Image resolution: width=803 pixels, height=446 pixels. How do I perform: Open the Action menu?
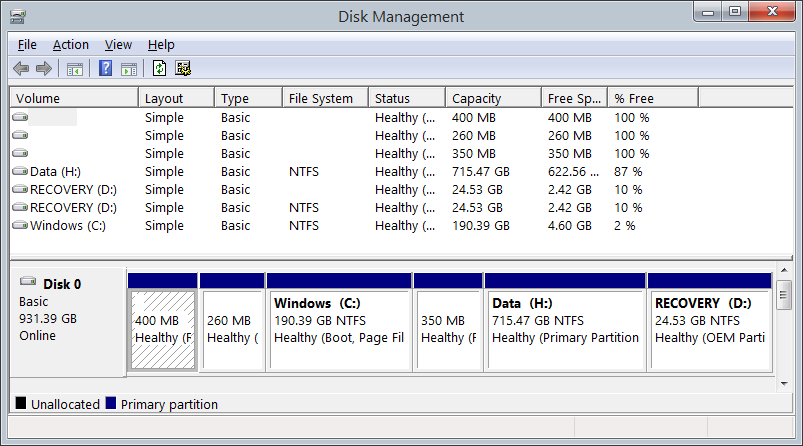pyautogui.click(x=71, y=45)
